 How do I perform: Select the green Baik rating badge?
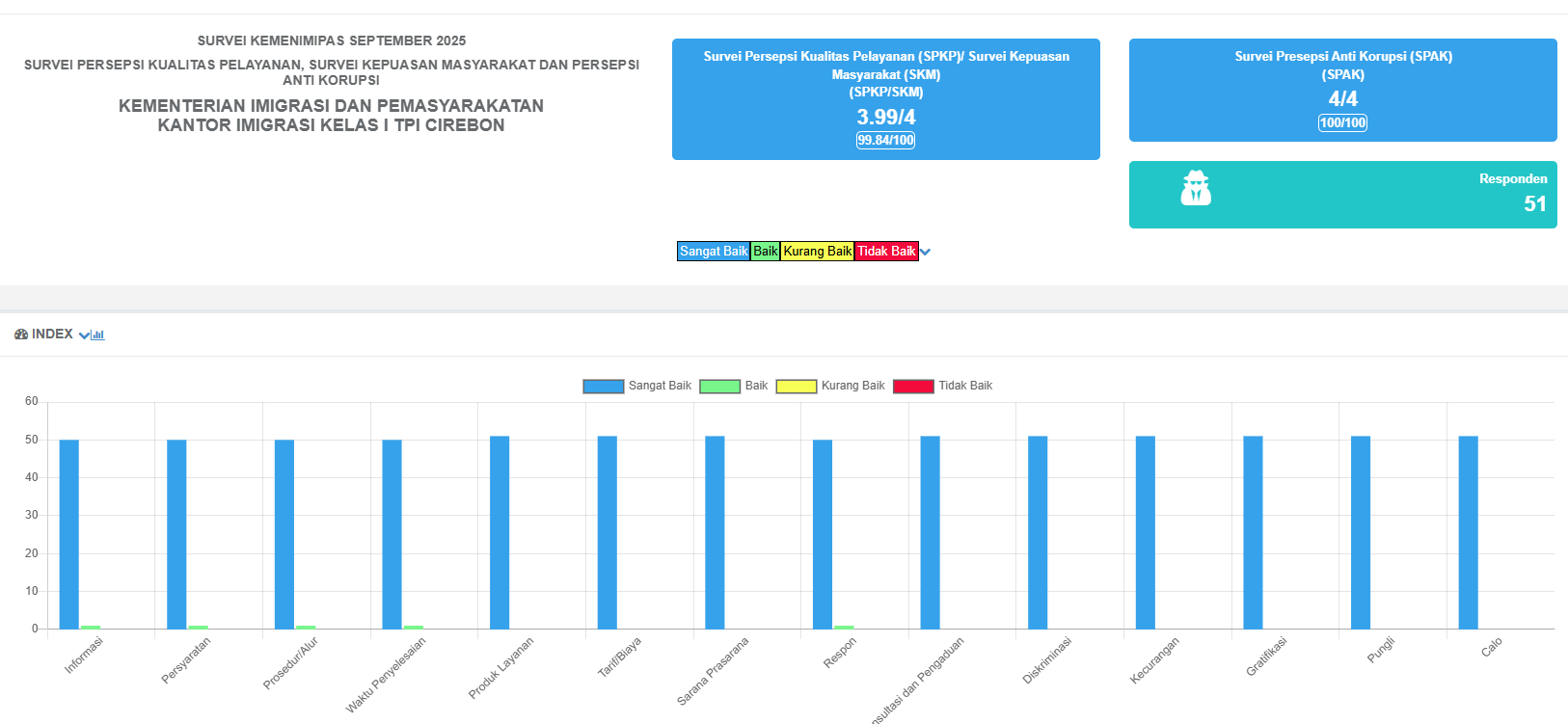click(766, 252)
